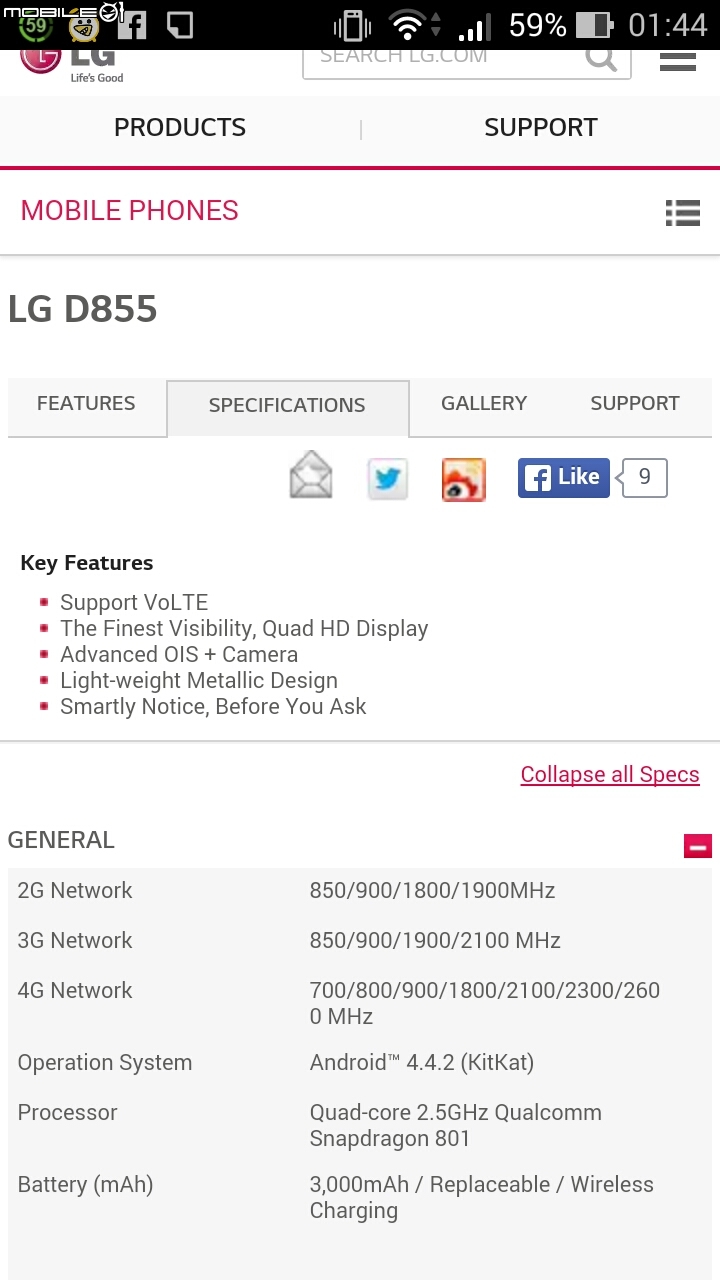
Task: Open the hamburger menu icon
Action: point(678,62)
